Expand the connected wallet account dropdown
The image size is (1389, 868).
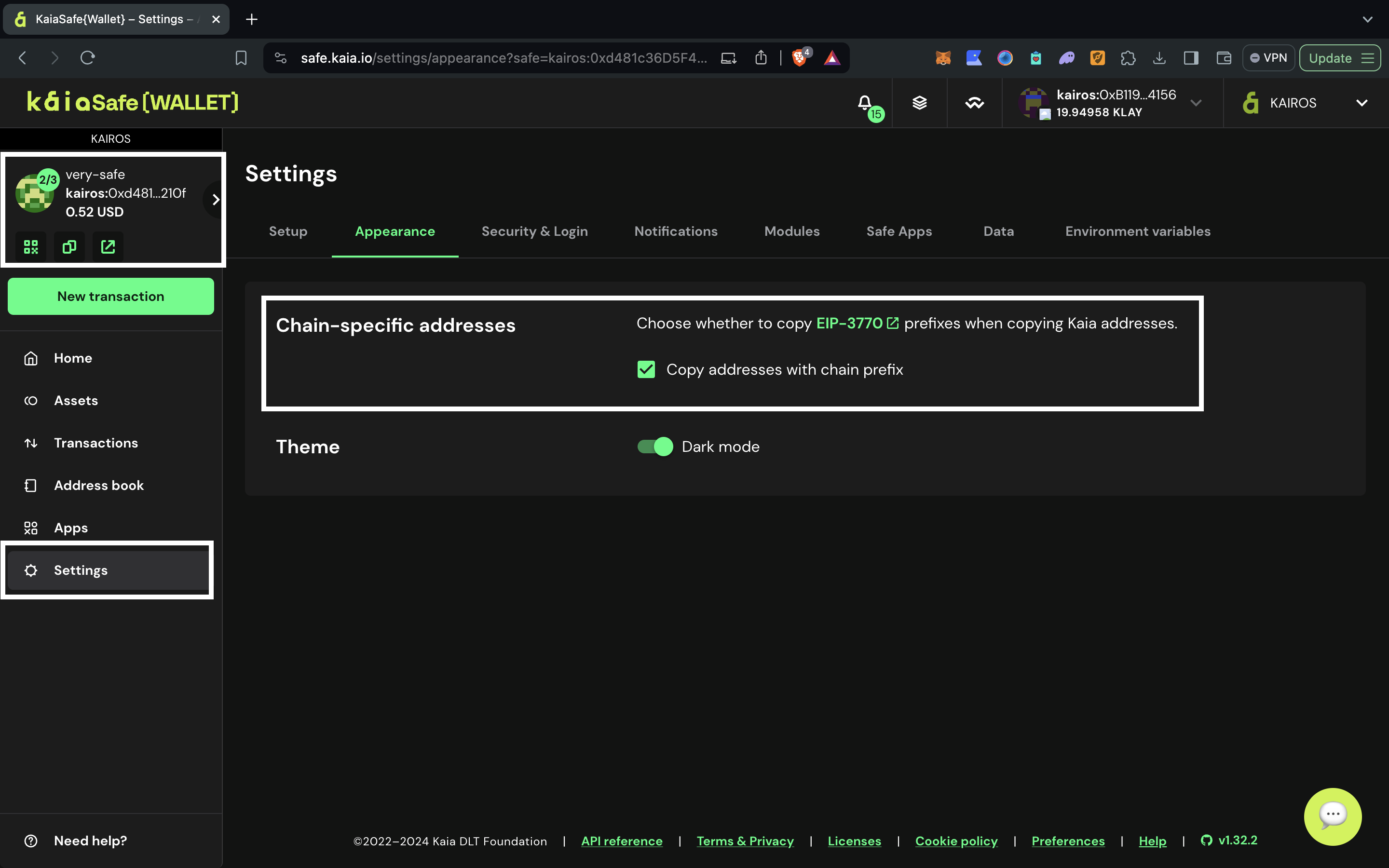(x=1196, y=103)
